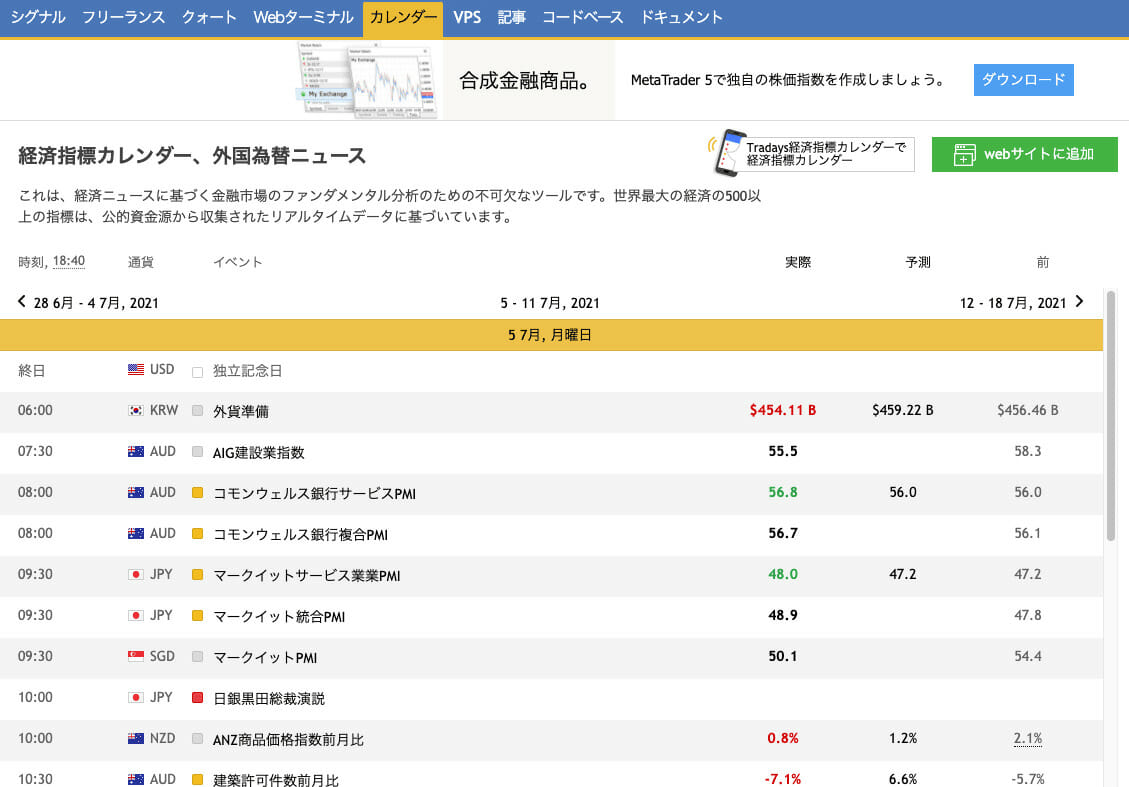Open the コードベース menu item
Viewport: 1129px width, 787px height.
583,17
